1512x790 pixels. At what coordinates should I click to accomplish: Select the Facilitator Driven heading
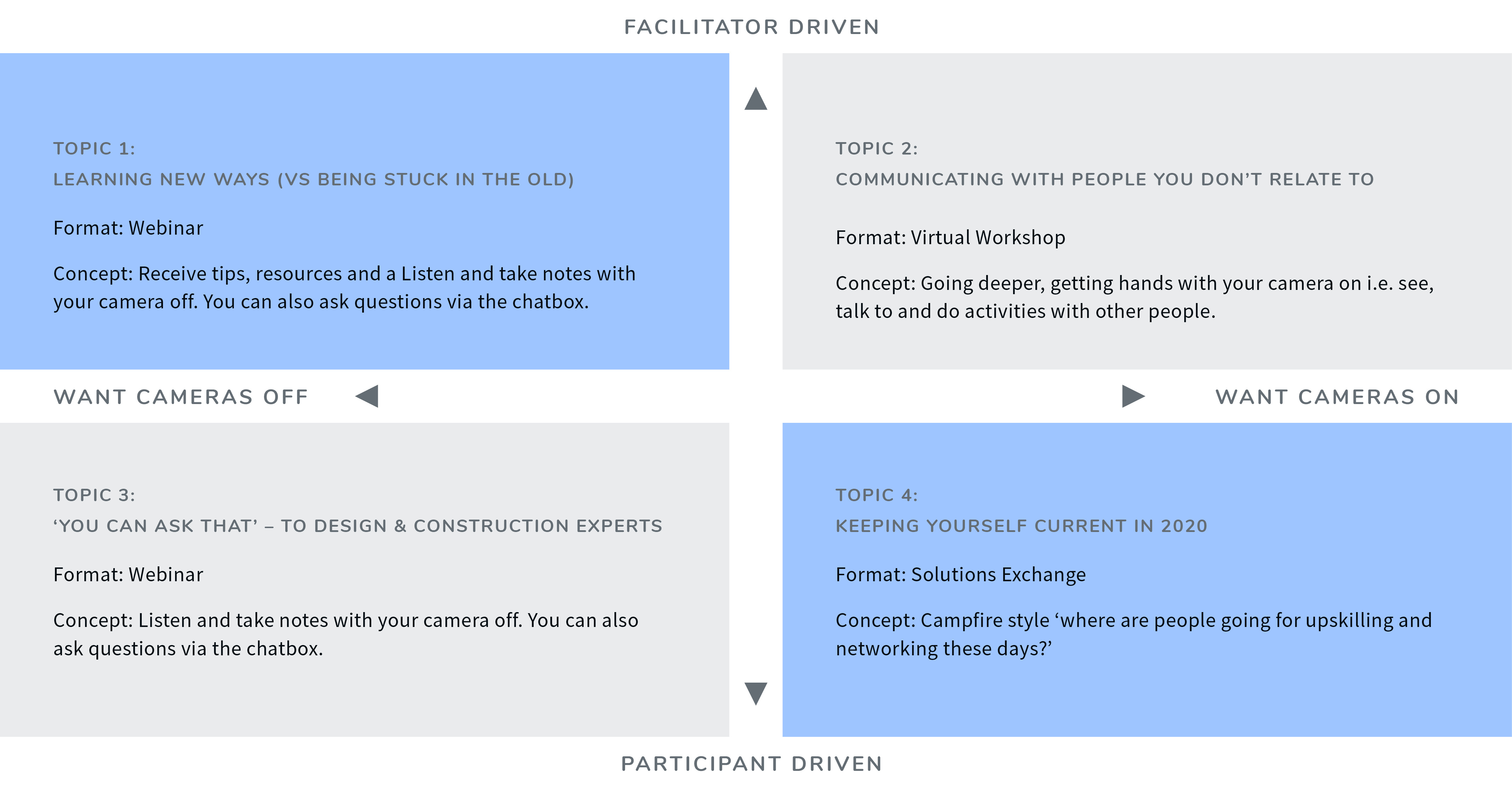pos(752,27)
